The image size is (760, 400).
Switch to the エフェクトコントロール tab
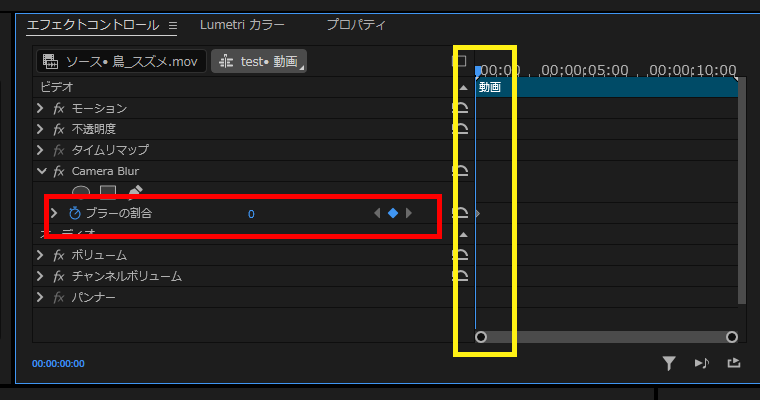coord(93,25)
